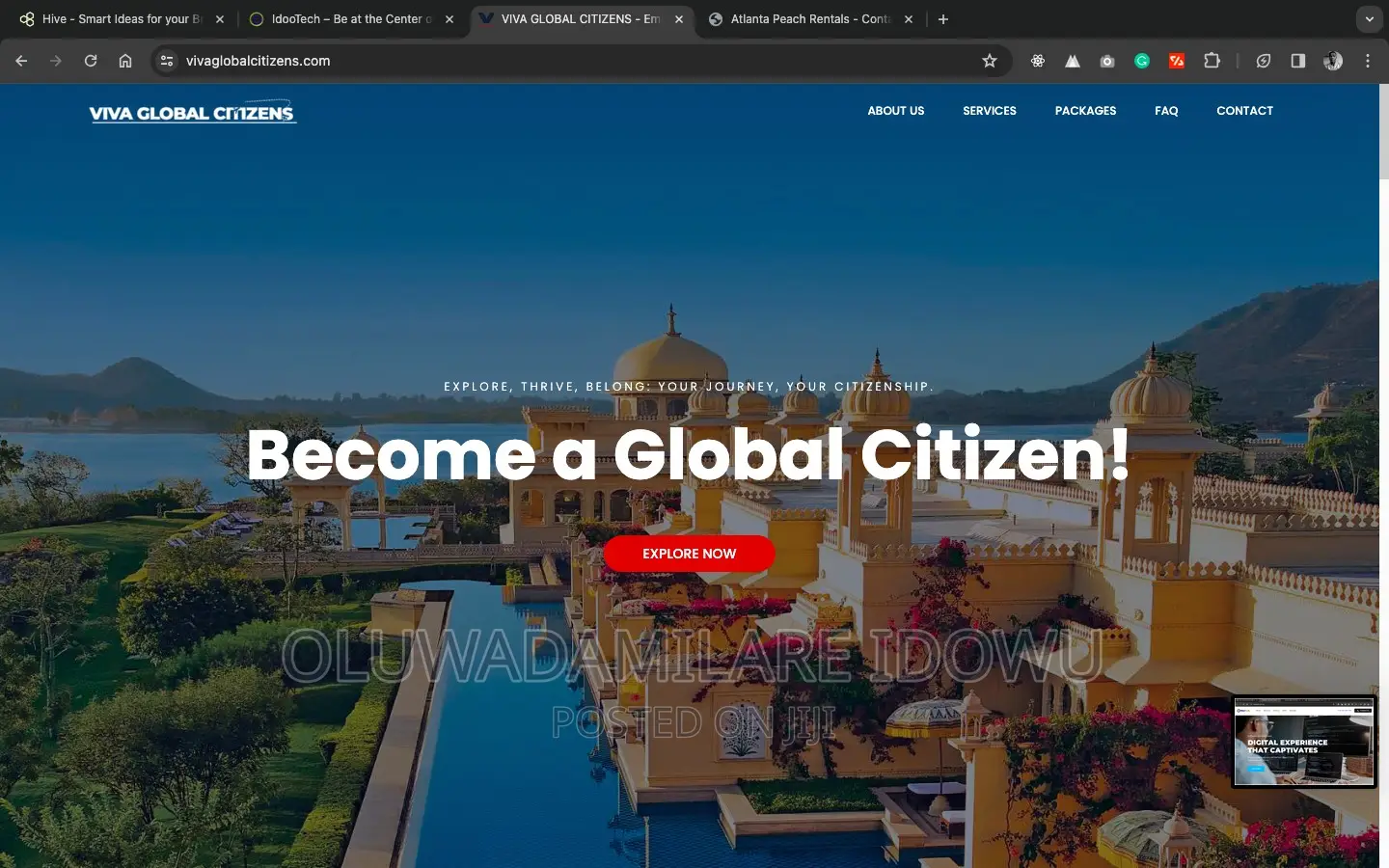This screenshot has width=1389, height=868.
Task: Click the circular performance icon in toolbar
Action: (x=1264, y=61)
